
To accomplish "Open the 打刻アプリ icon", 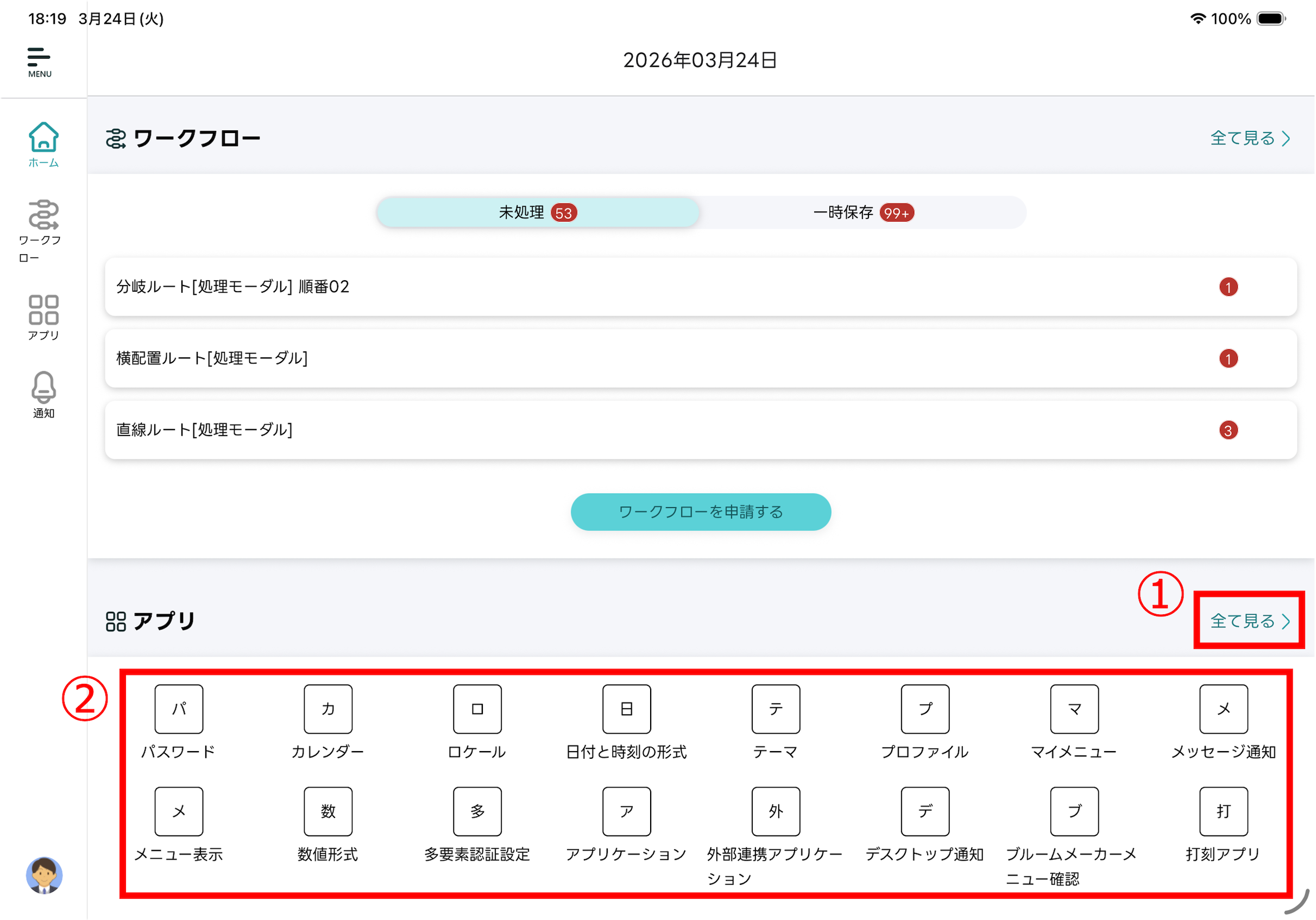I will point(1223,811).
